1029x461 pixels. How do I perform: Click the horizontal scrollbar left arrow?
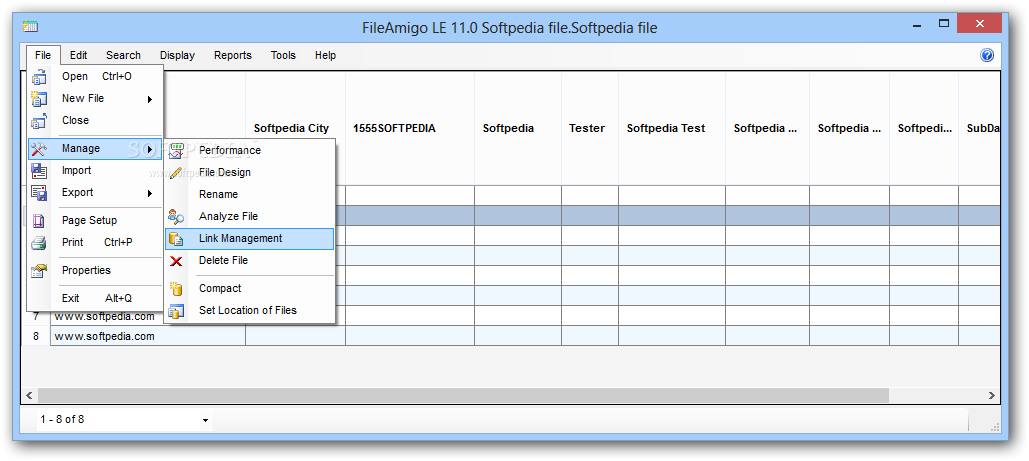(29, 395)
